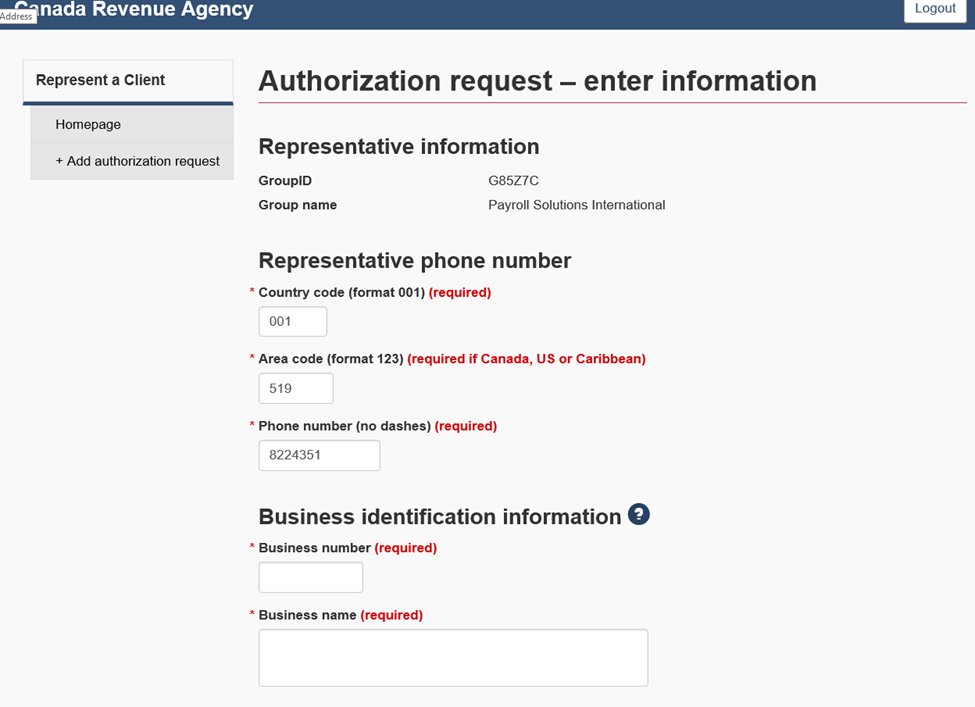Click the Address tooltip in the top-left corner
This screenshot has width=975, height=707.
[17, 16]
